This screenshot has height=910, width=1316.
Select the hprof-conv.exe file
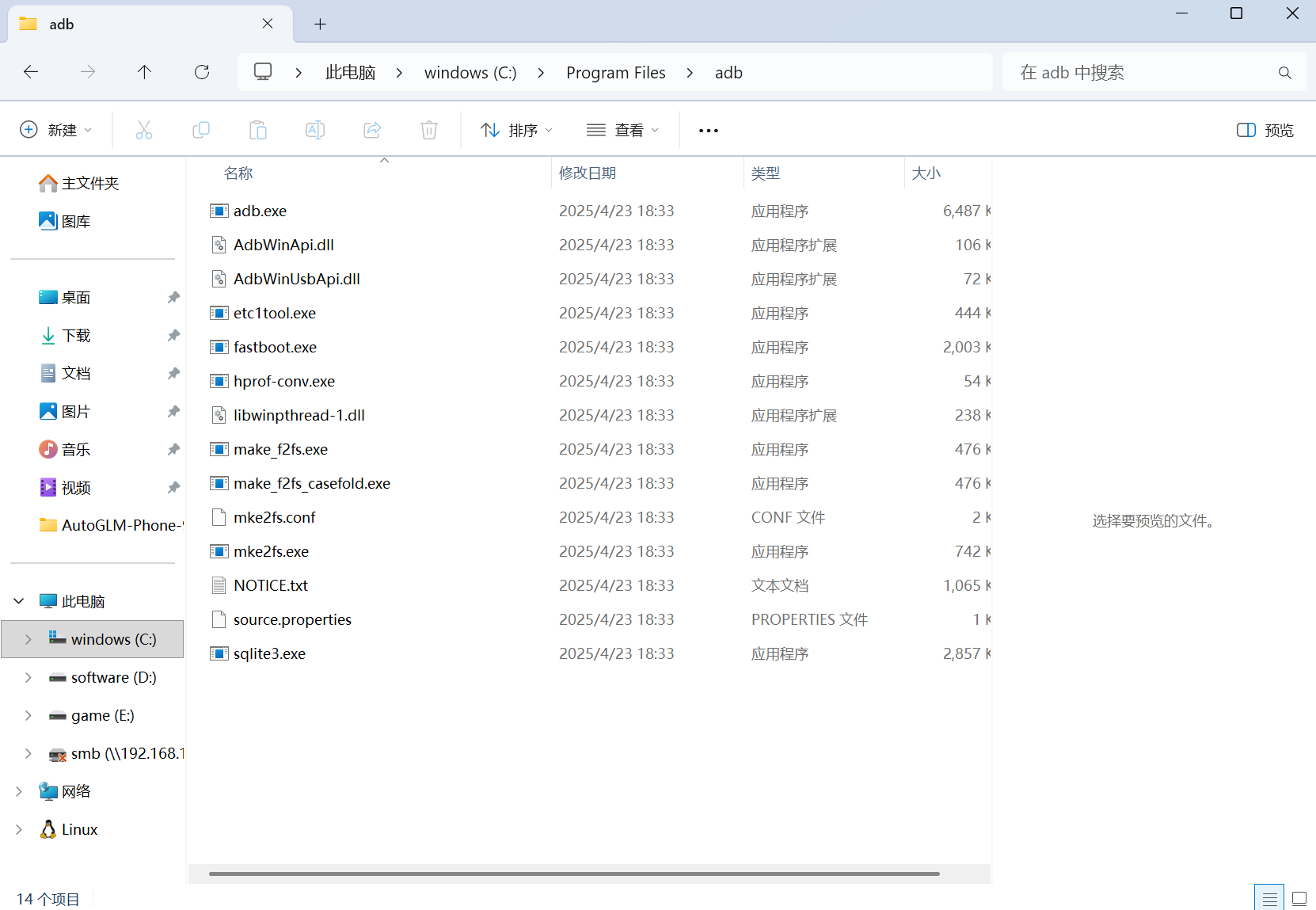[x=284, y=381]
